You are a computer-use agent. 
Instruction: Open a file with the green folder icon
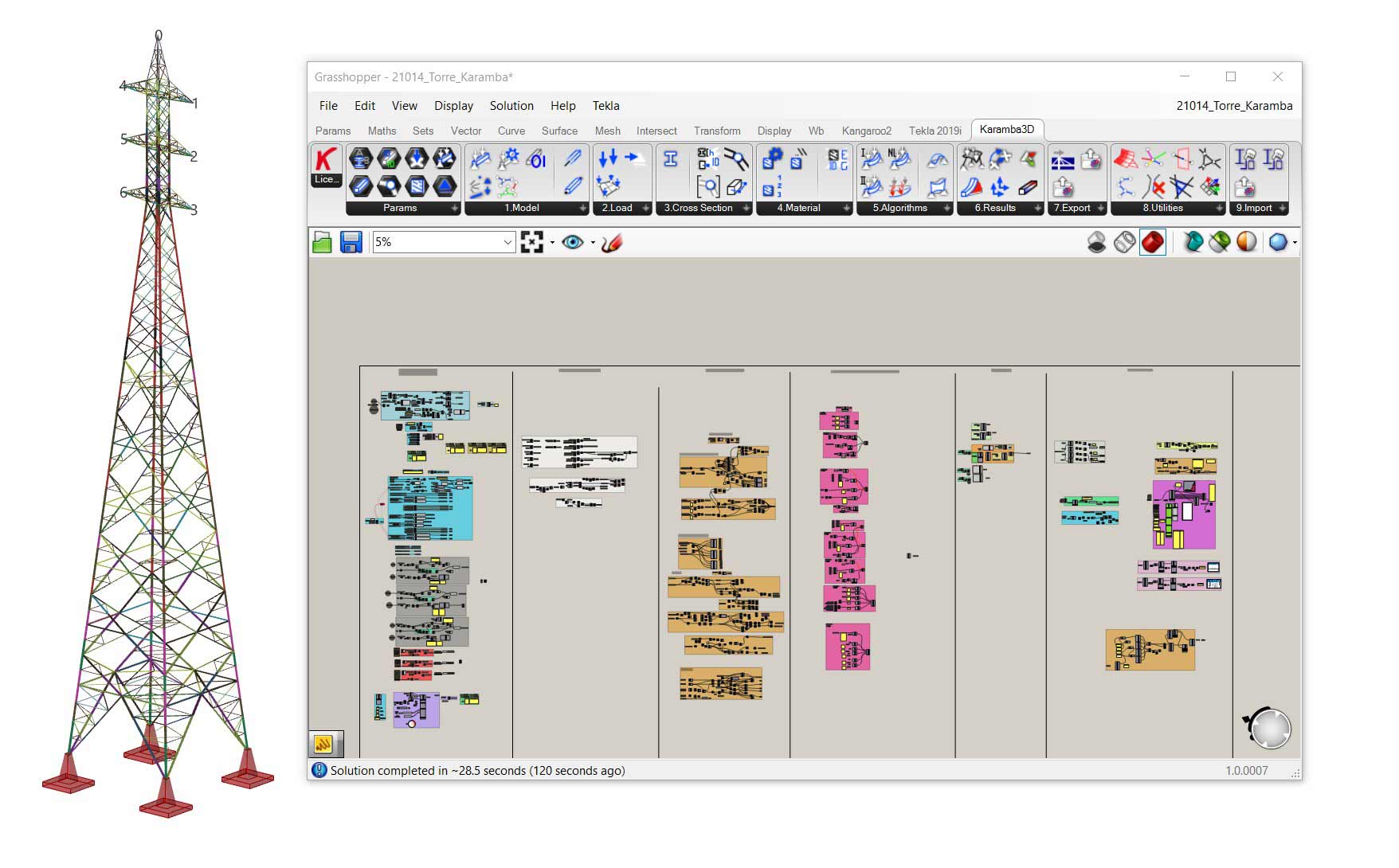(x=322, y=242)
